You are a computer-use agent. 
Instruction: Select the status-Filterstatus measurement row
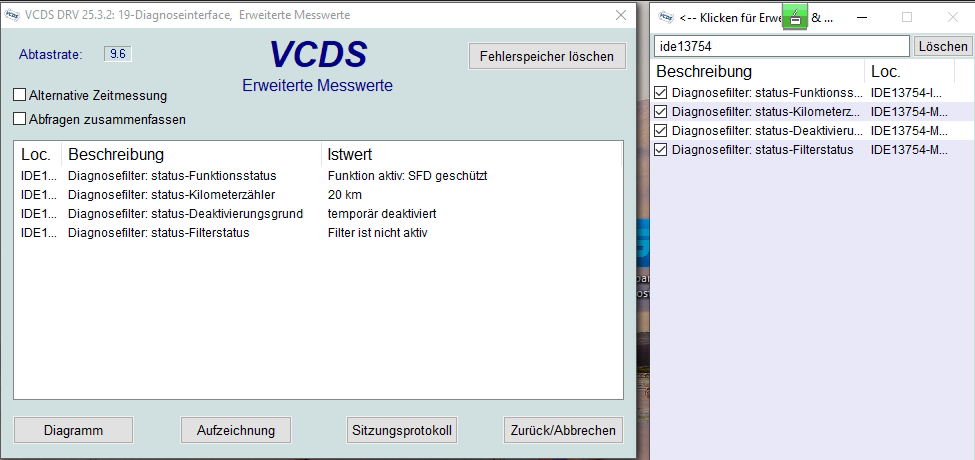[317, 233]
